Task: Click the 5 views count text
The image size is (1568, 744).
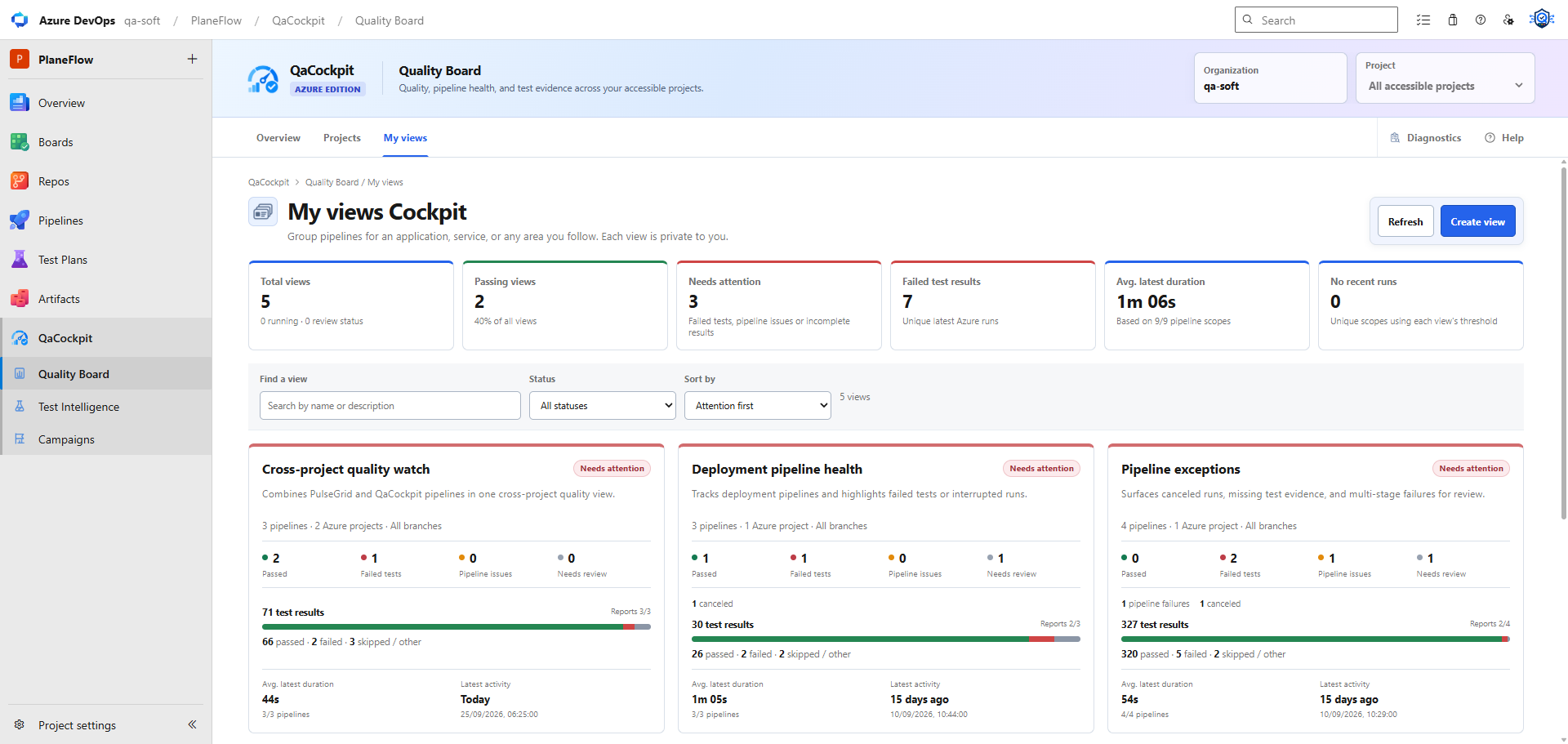Action: 855,397
